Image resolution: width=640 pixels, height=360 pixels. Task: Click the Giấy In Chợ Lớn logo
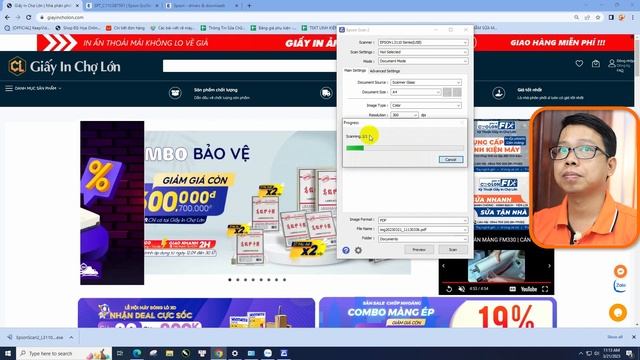[x=64, y=66]
